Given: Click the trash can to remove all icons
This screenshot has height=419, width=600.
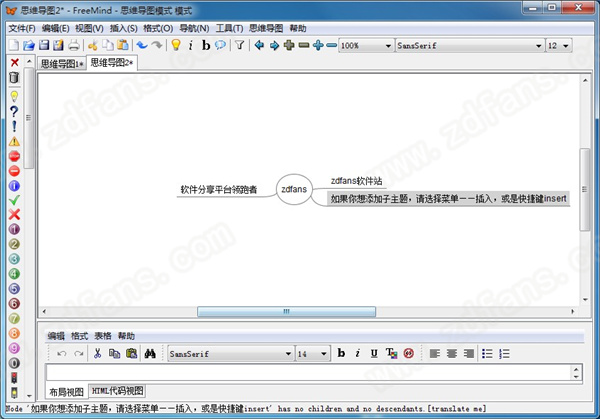Looking at the screenshot, I should click(14, 78).
